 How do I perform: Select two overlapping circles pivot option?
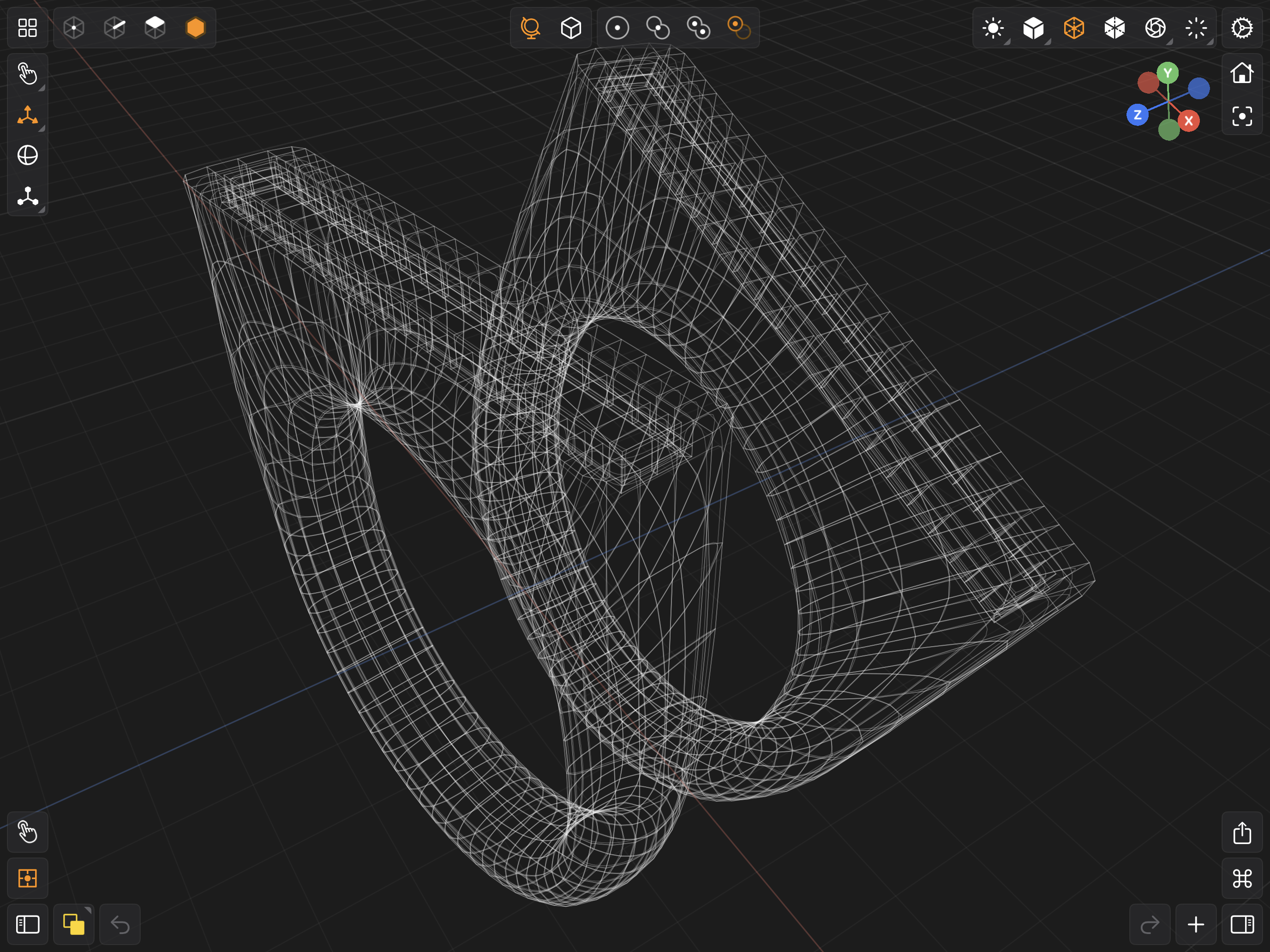(658, 28)
